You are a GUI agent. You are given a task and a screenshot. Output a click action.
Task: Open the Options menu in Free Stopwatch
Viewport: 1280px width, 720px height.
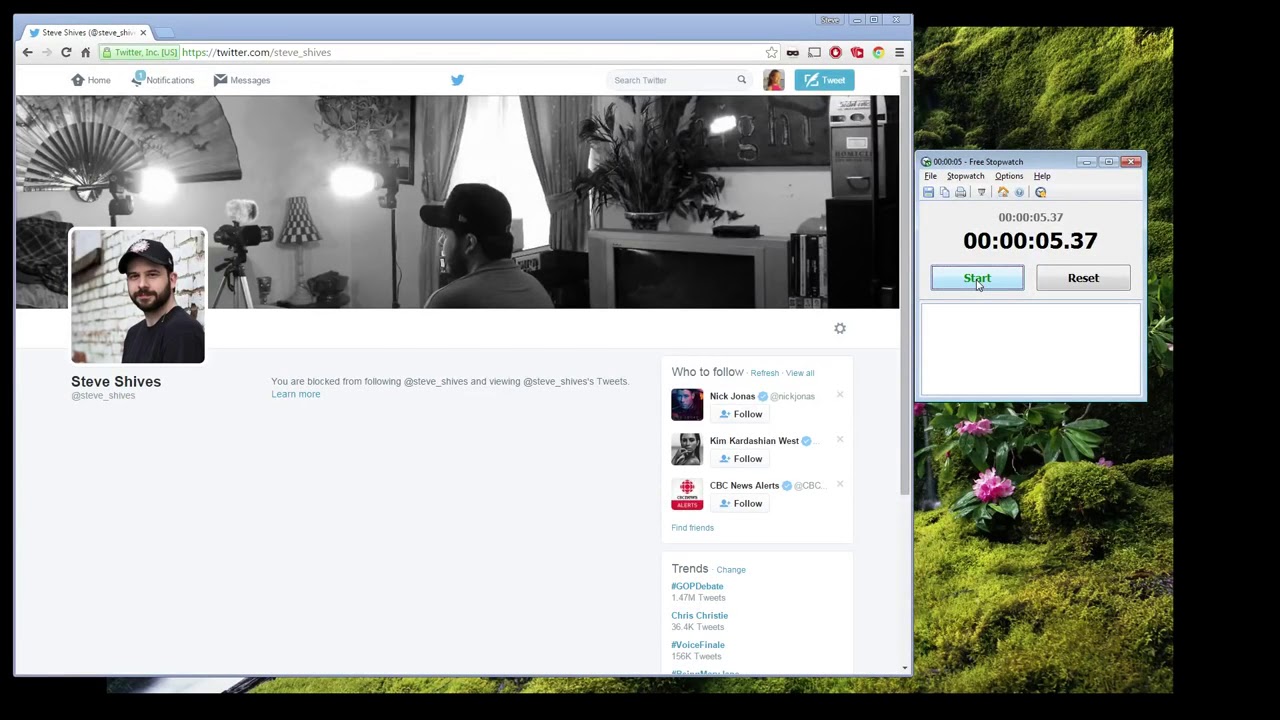[x=1009, y=176]
